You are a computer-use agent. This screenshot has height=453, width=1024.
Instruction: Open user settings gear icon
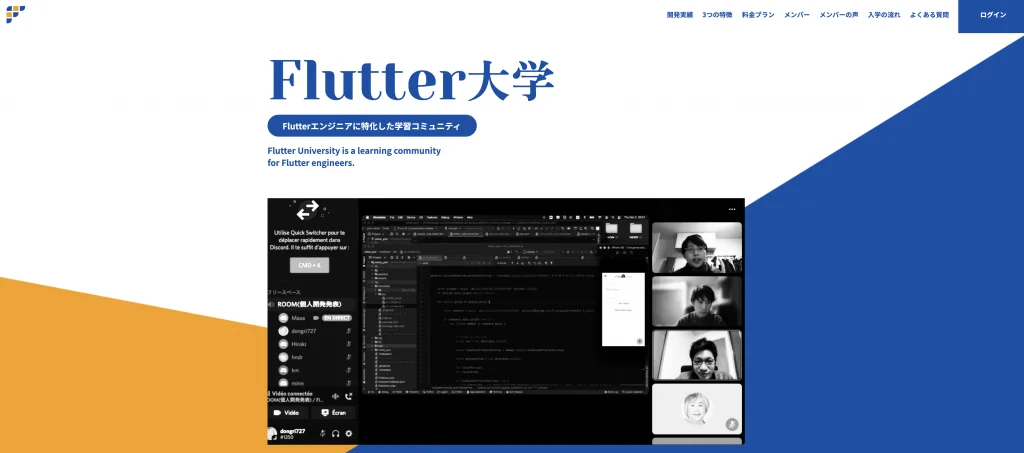[349, 433]
